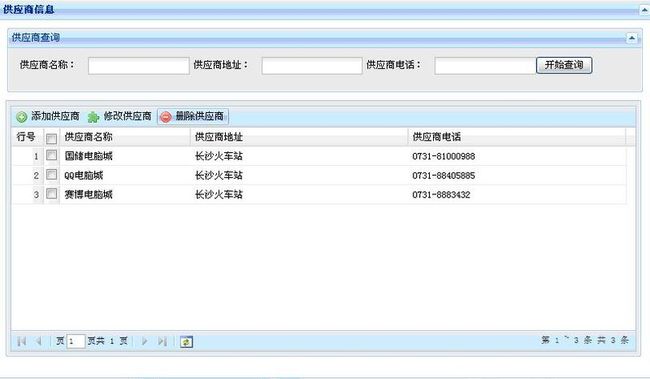
Task: Sort by 供应商名称 column header
Action: [125, 137]
